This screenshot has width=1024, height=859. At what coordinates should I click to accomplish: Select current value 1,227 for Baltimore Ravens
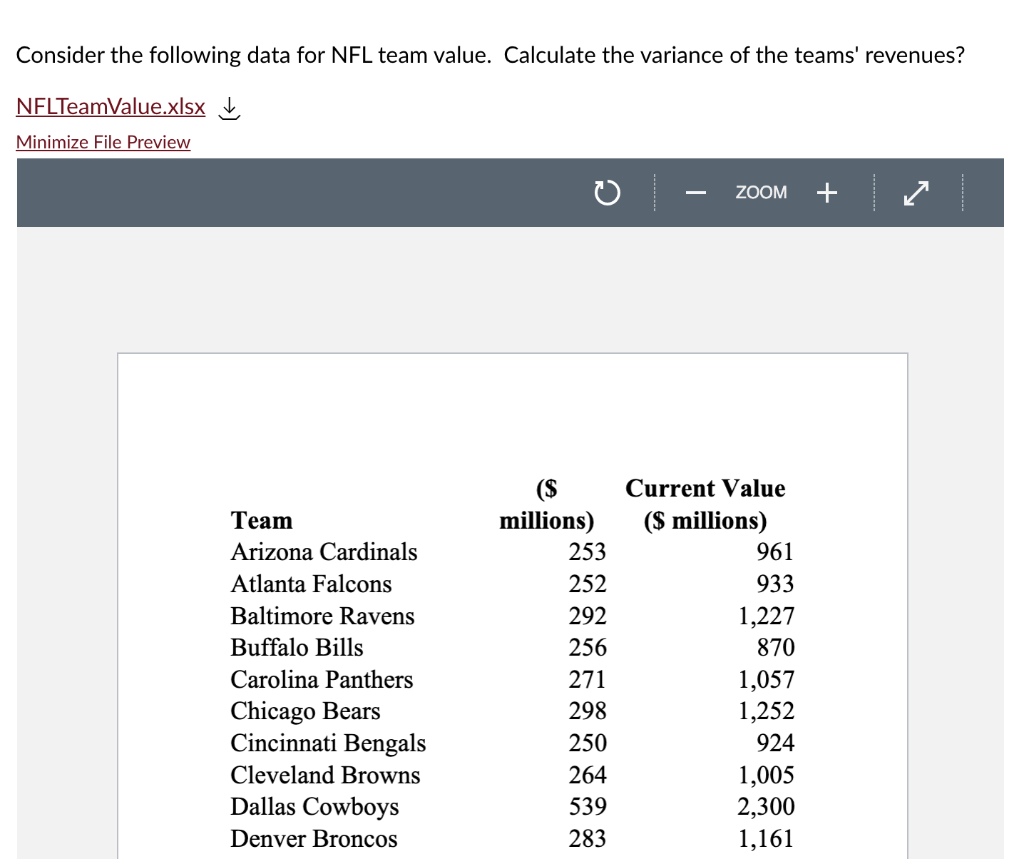(766, 616)
